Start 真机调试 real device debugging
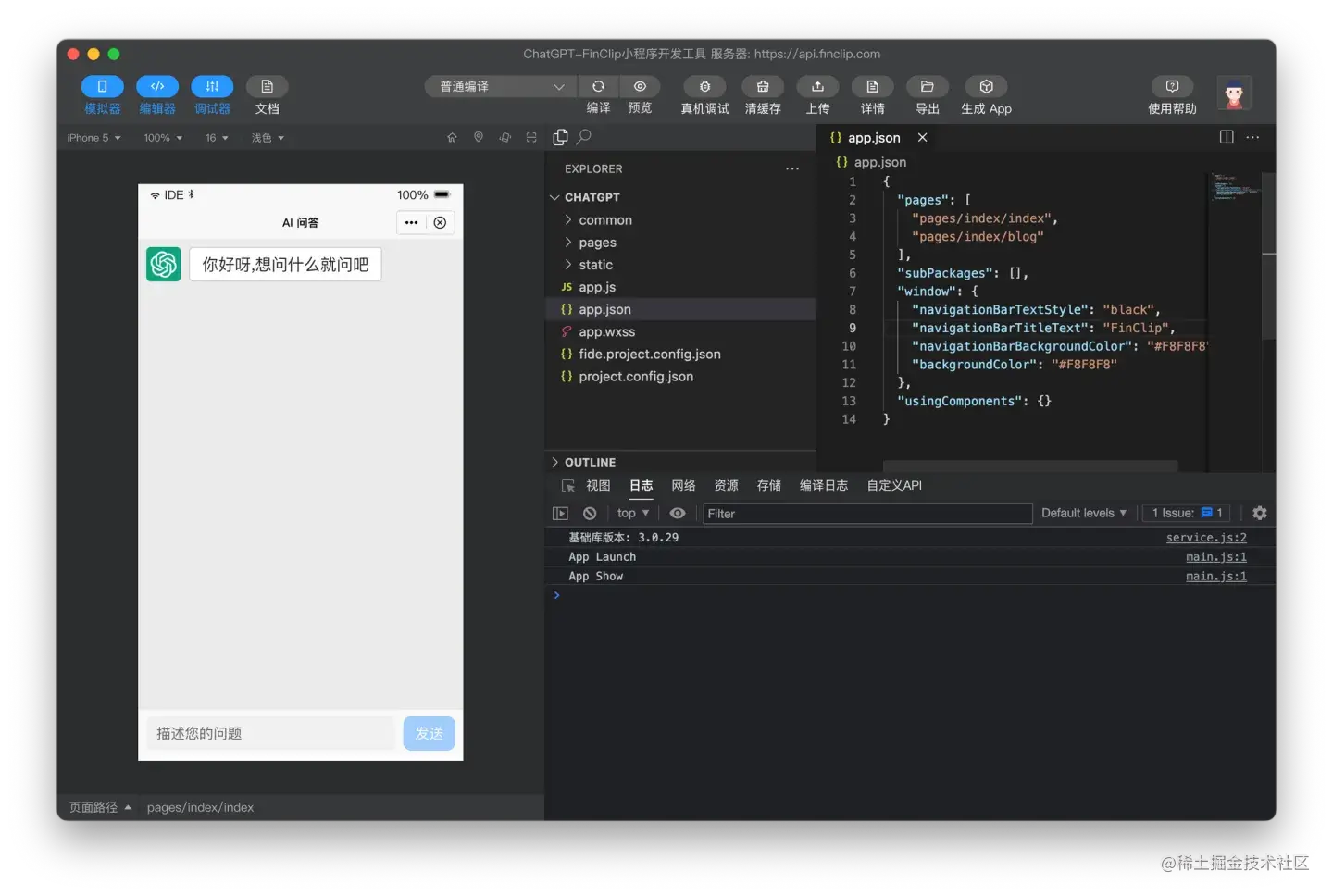Viewport: 1333px width, 896px height. pyautogui.click(x=704, y=86)
